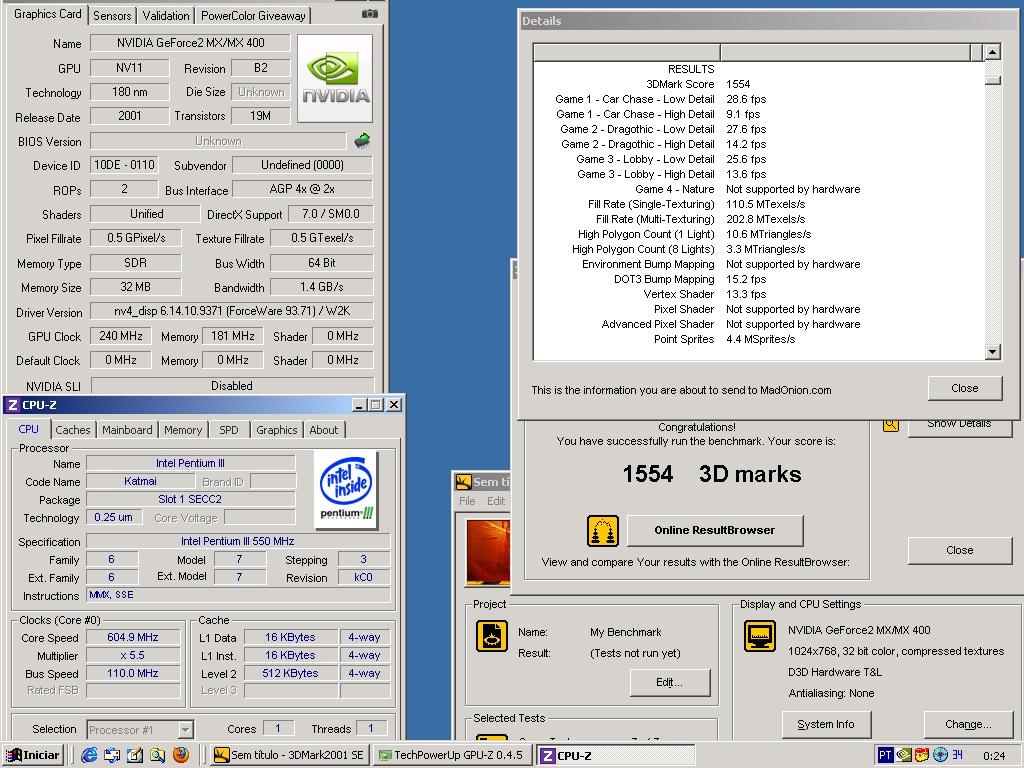Click the Edit... project button
The image size is (1024, 768).
pyautogui.click(x=669, y=682)
